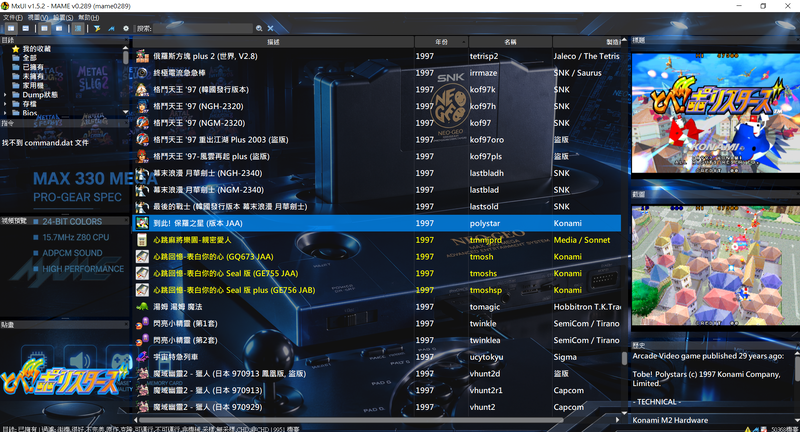Viewport: 800px width, 432px height.
Task: Sort by the 年份 column header
Action: [x=441, y=42]
